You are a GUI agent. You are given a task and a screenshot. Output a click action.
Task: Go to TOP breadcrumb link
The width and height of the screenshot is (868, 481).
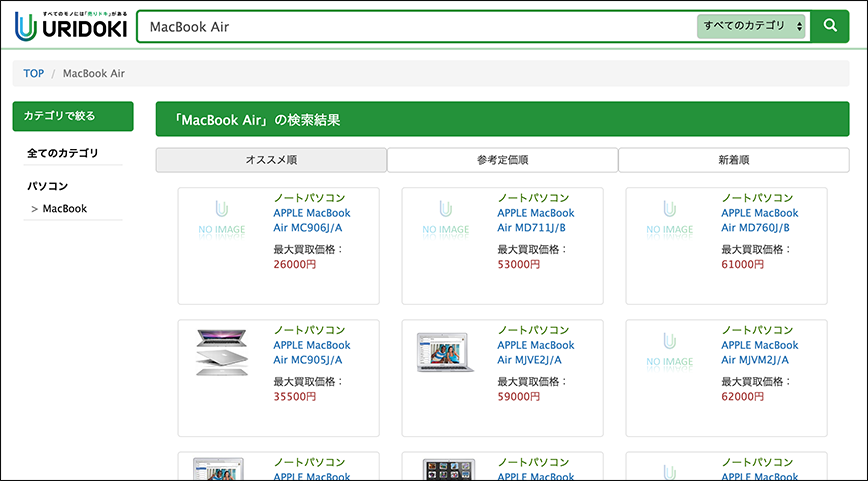pyautogui.click(x=34, y=73)
